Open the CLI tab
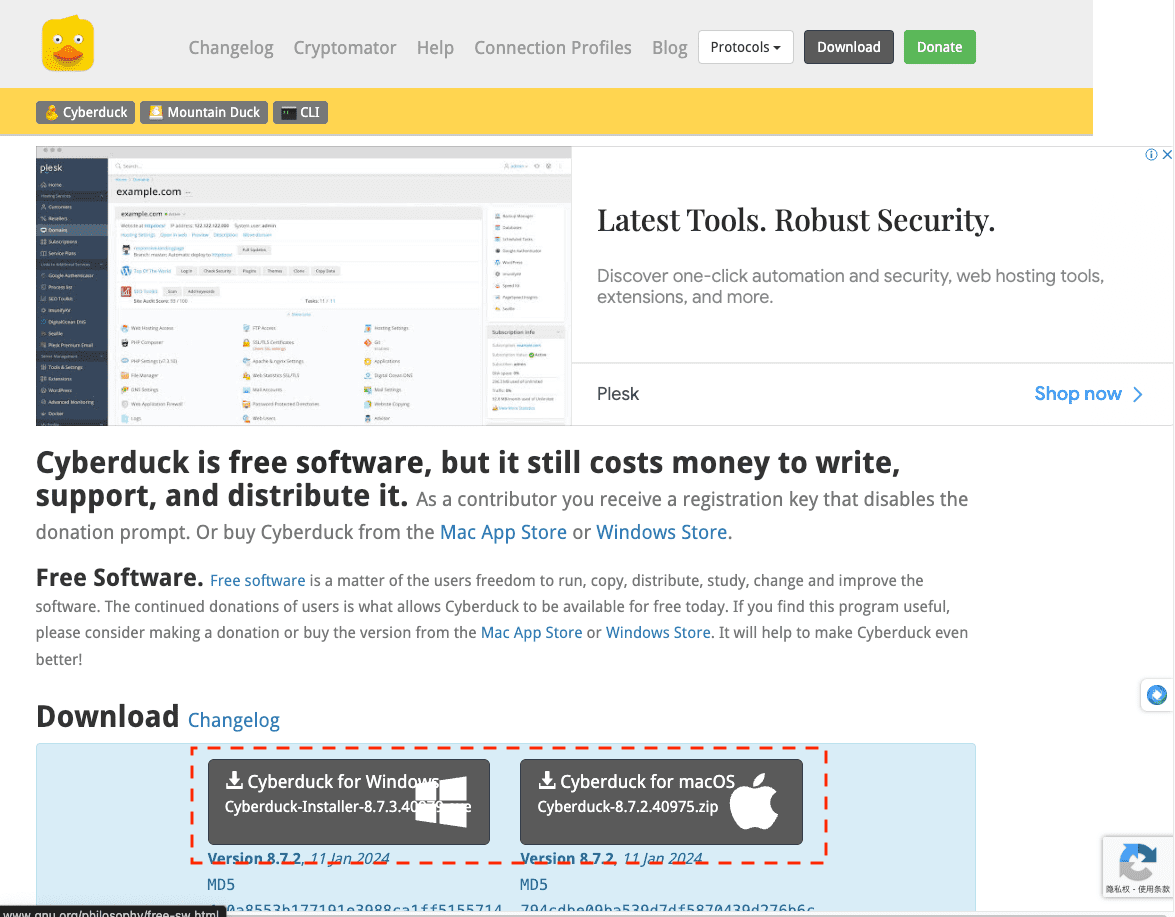Screen dimensions: 1175x917 pos(301,112)
